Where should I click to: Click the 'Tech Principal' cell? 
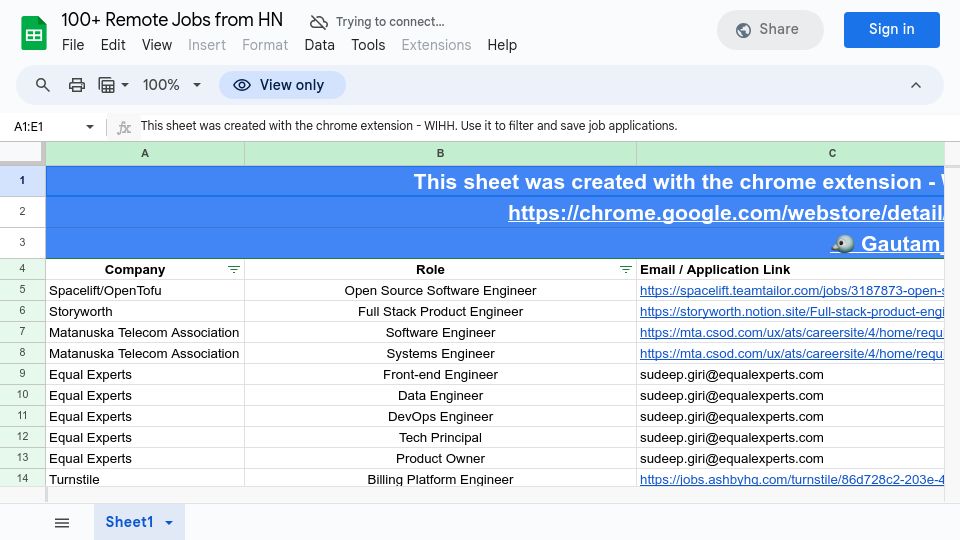pos(440,437)
